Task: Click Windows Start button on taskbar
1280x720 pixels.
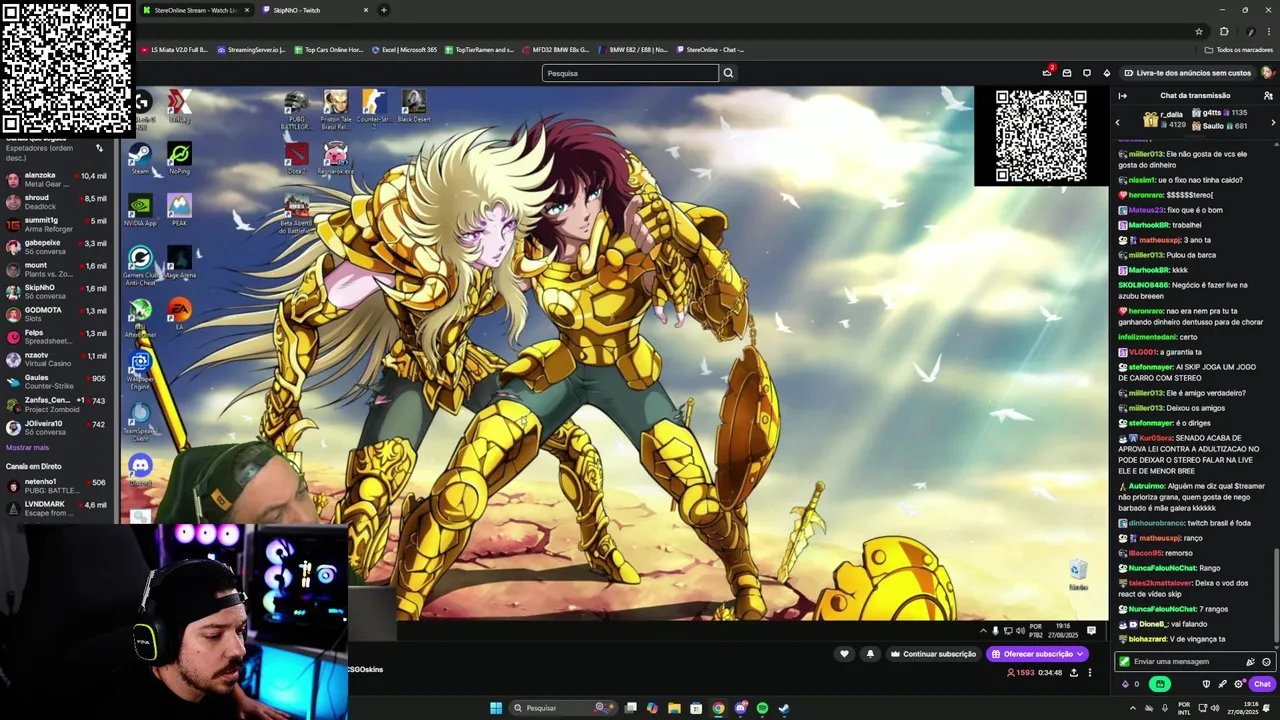Action: 496,708
